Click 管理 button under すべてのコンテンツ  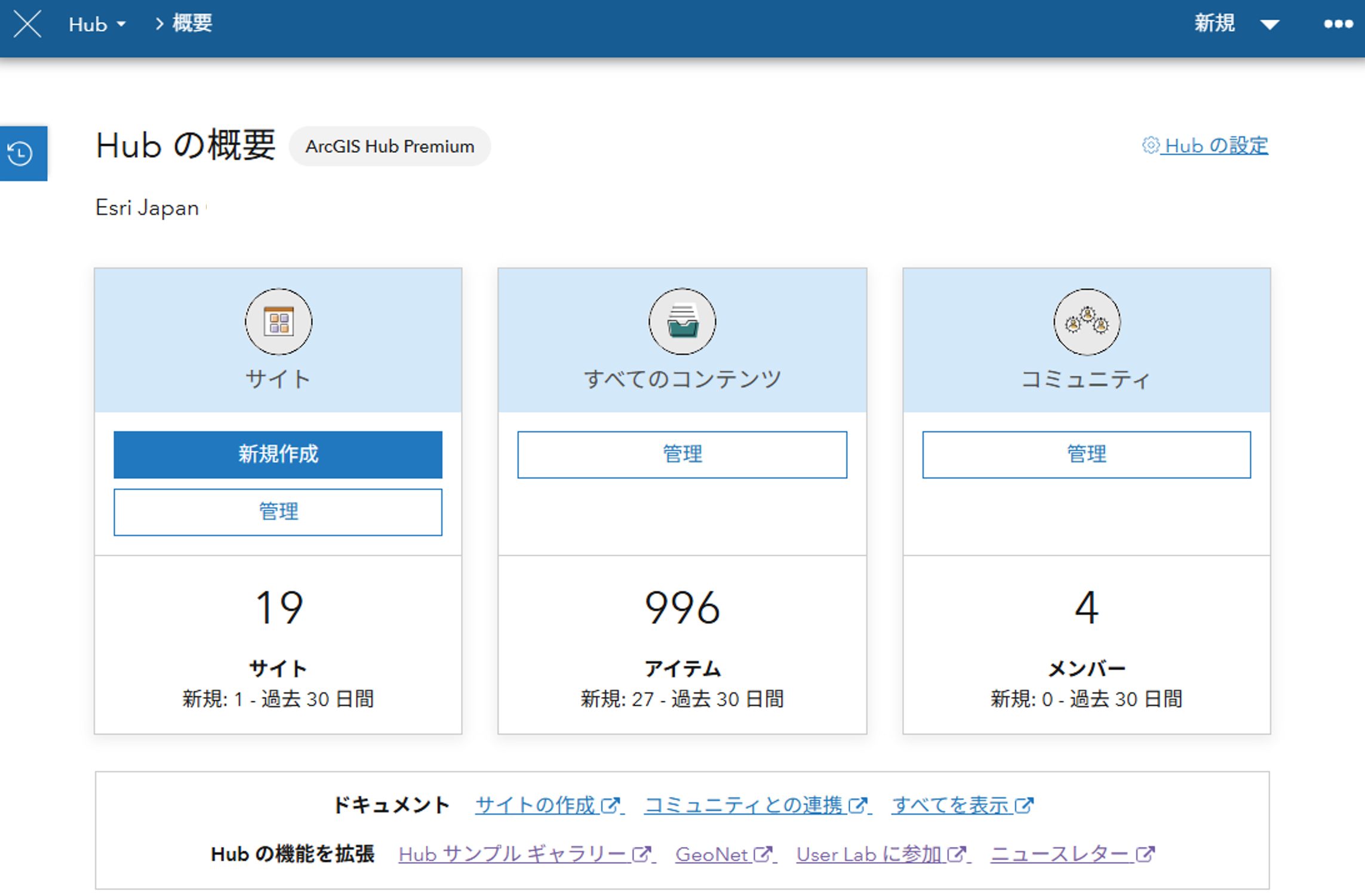tap(682, 454)
